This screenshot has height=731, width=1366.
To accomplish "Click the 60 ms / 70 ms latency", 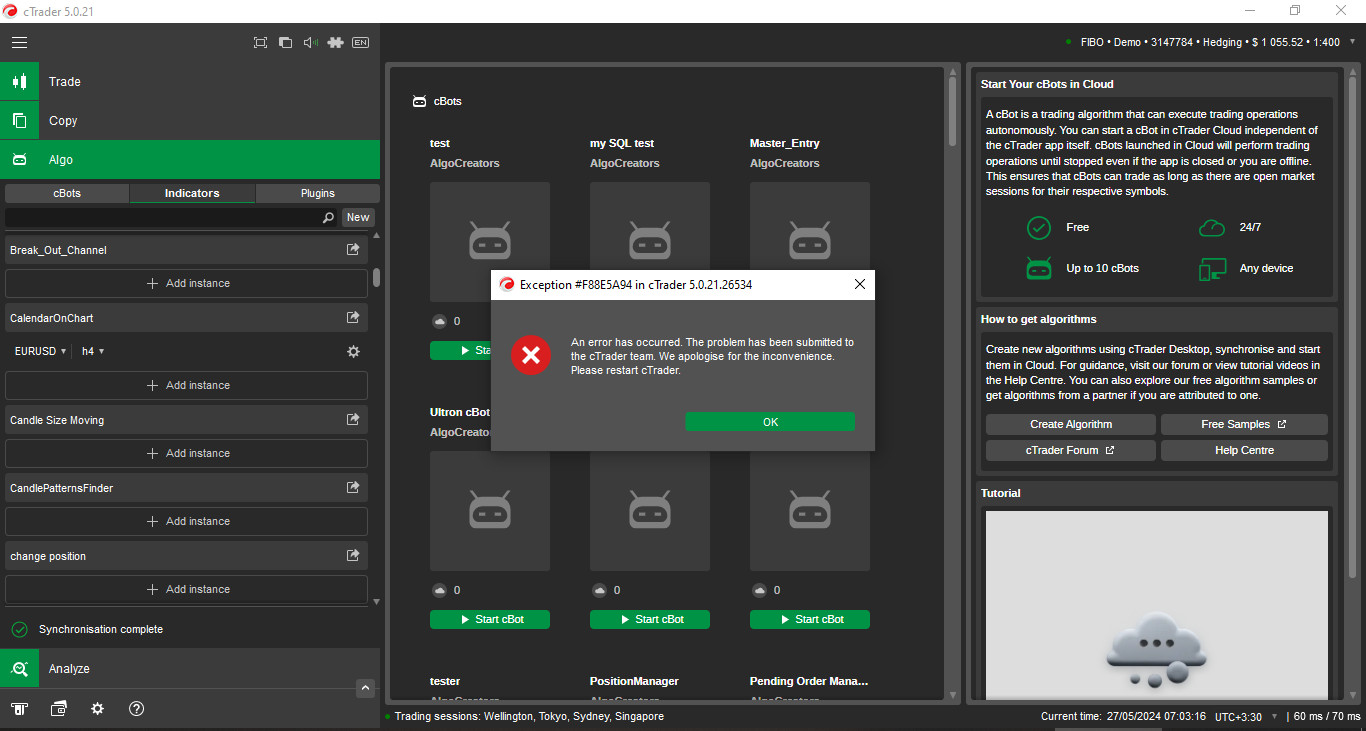I will click(1327, 716).
